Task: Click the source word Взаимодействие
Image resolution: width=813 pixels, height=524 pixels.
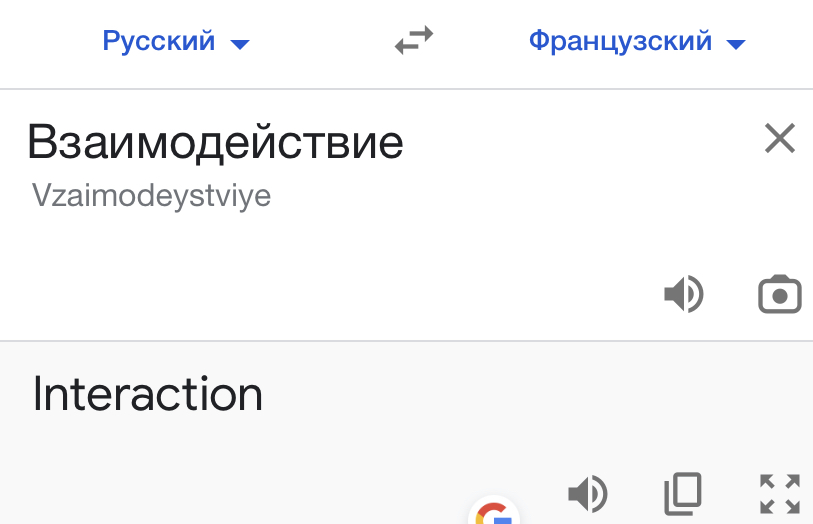Action: coord(215,142)
